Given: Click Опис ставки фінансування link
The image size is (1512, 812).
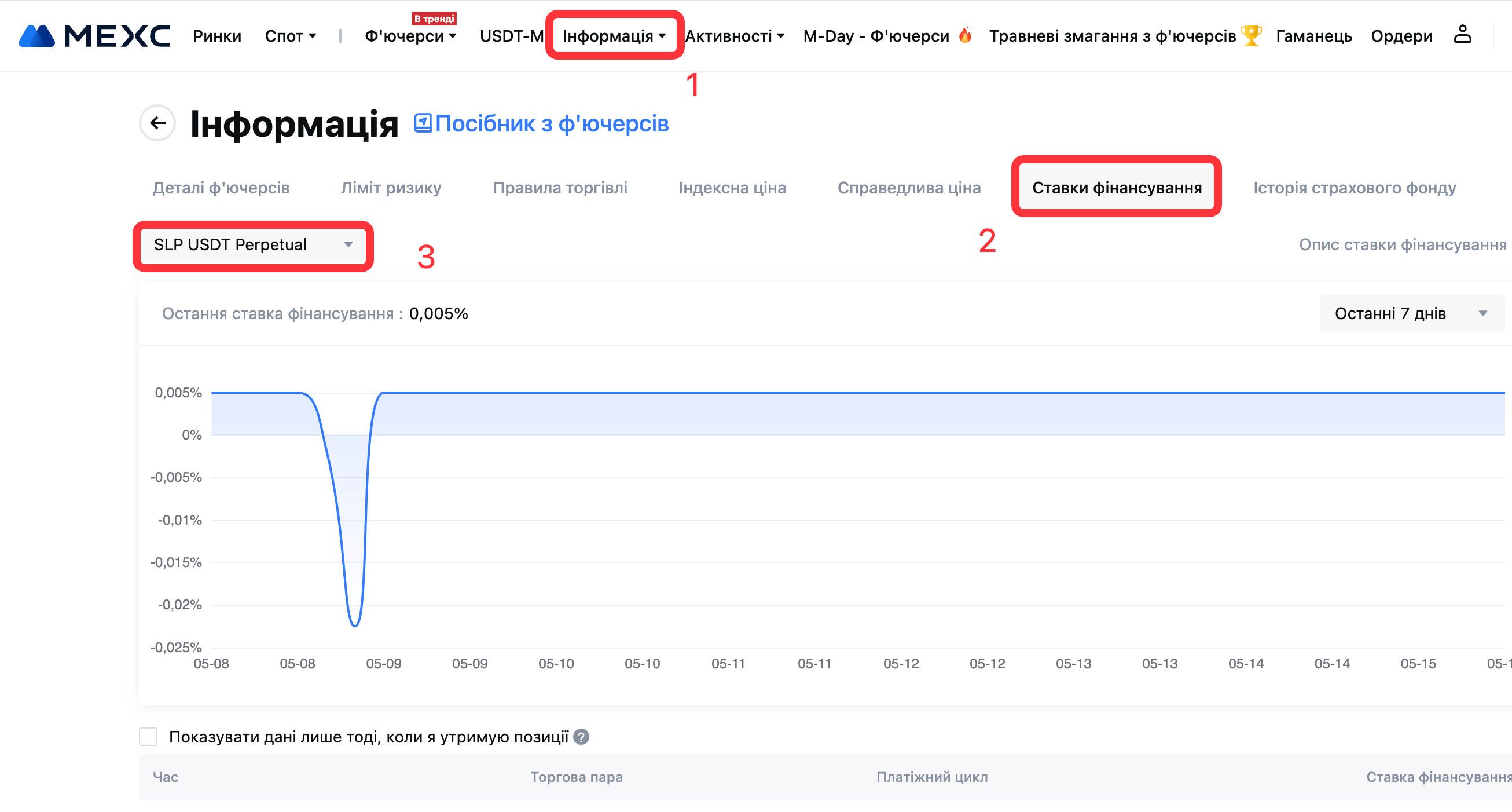Looking at the screenshot, I should 1401,244.
